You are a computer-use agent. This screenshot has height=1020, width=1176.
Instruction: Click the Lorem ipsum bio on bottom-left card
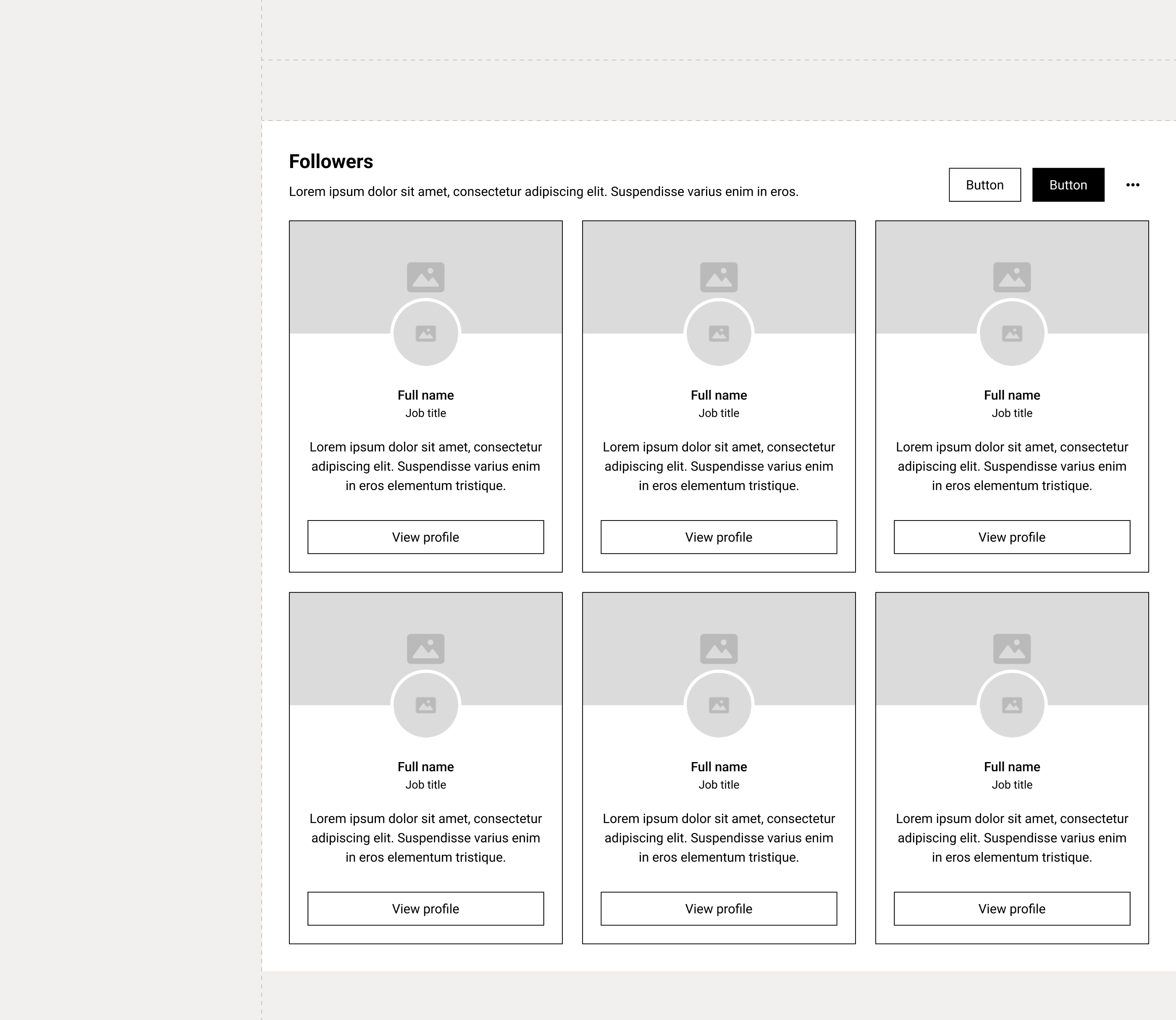point(425,838)
